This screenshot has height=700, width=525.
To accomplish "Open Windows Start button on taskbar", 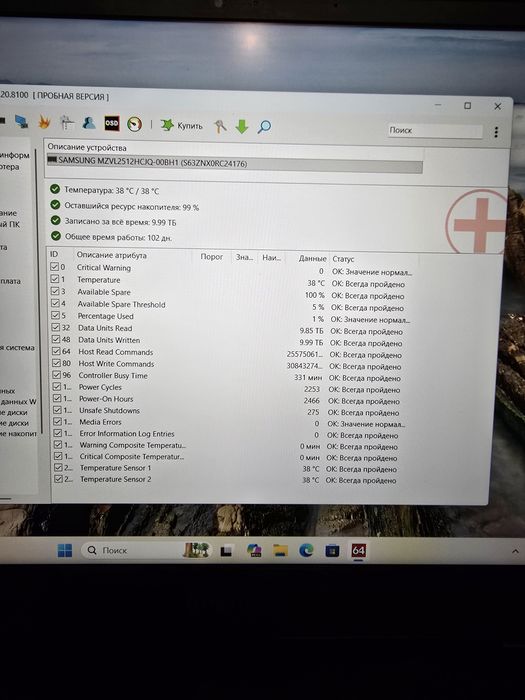I will click(x=65, y=550).
